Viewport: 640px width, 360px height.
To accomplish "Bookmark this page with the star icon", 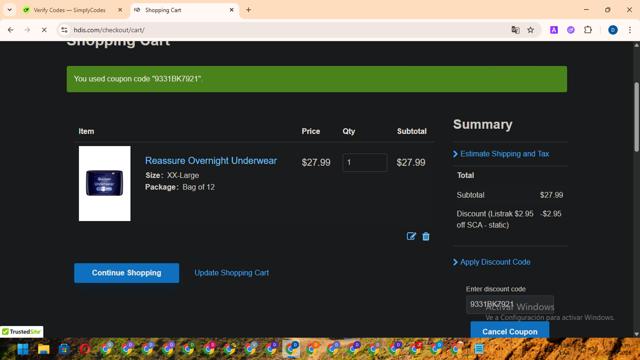I will pos(531,30).
